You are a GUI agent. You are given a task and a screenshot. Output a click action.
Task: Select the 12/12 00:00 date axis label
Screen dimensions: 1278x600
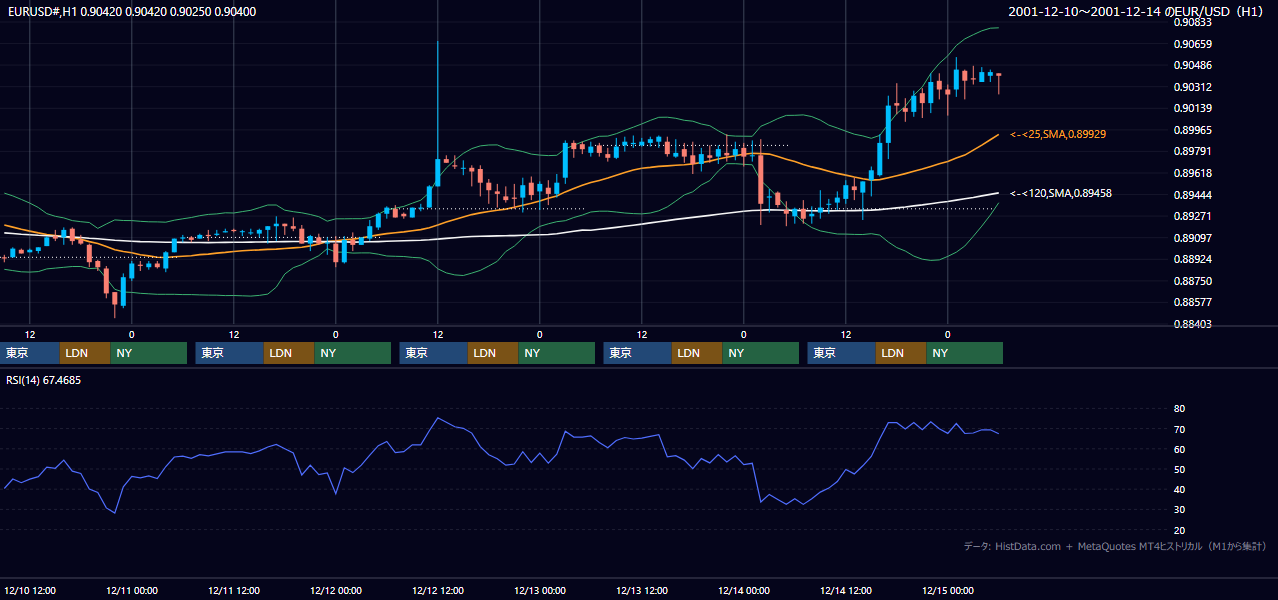[x=336, y=590]
